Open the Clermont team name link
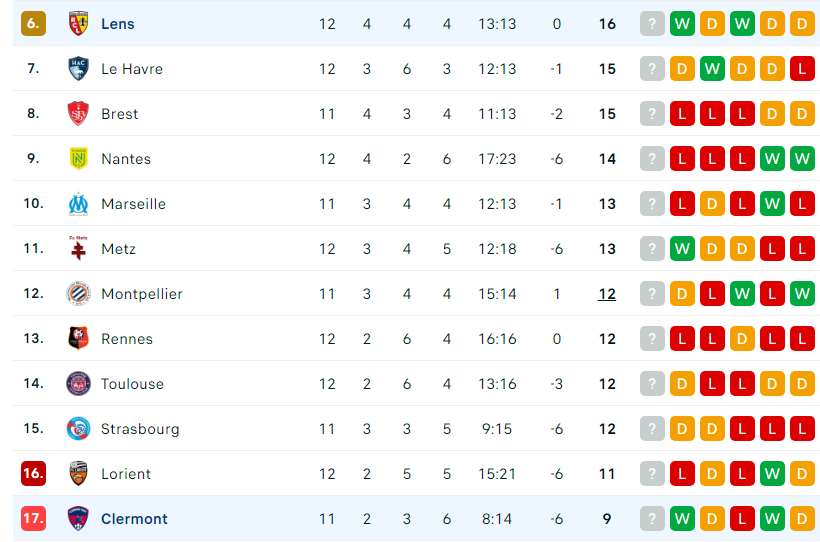The height and width of the screenshot is (542, 820). [134, 519]
